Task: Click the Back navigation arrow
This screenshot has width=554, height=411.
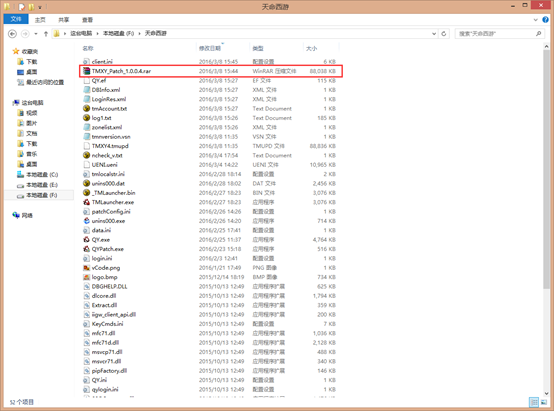Action: [12, 34]
